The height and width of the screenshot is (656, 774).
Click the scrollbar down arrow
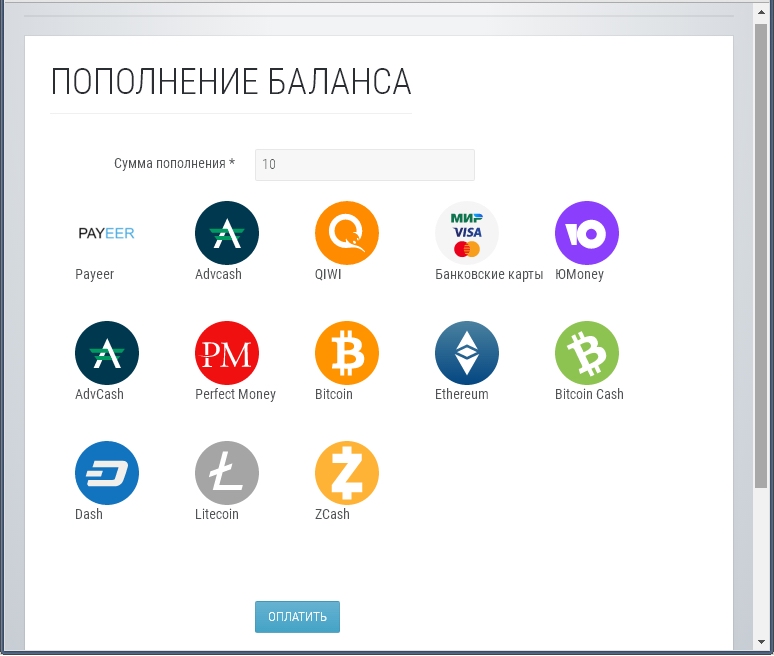pos(761,642)
